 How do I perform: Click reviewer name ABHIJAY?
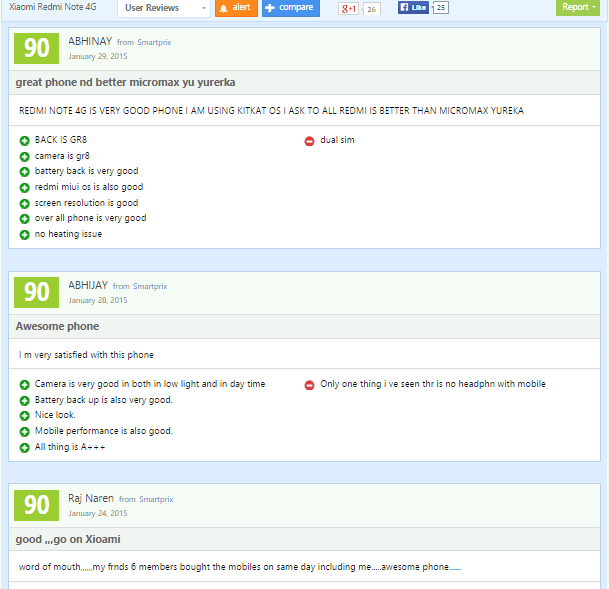coord(88,285)
